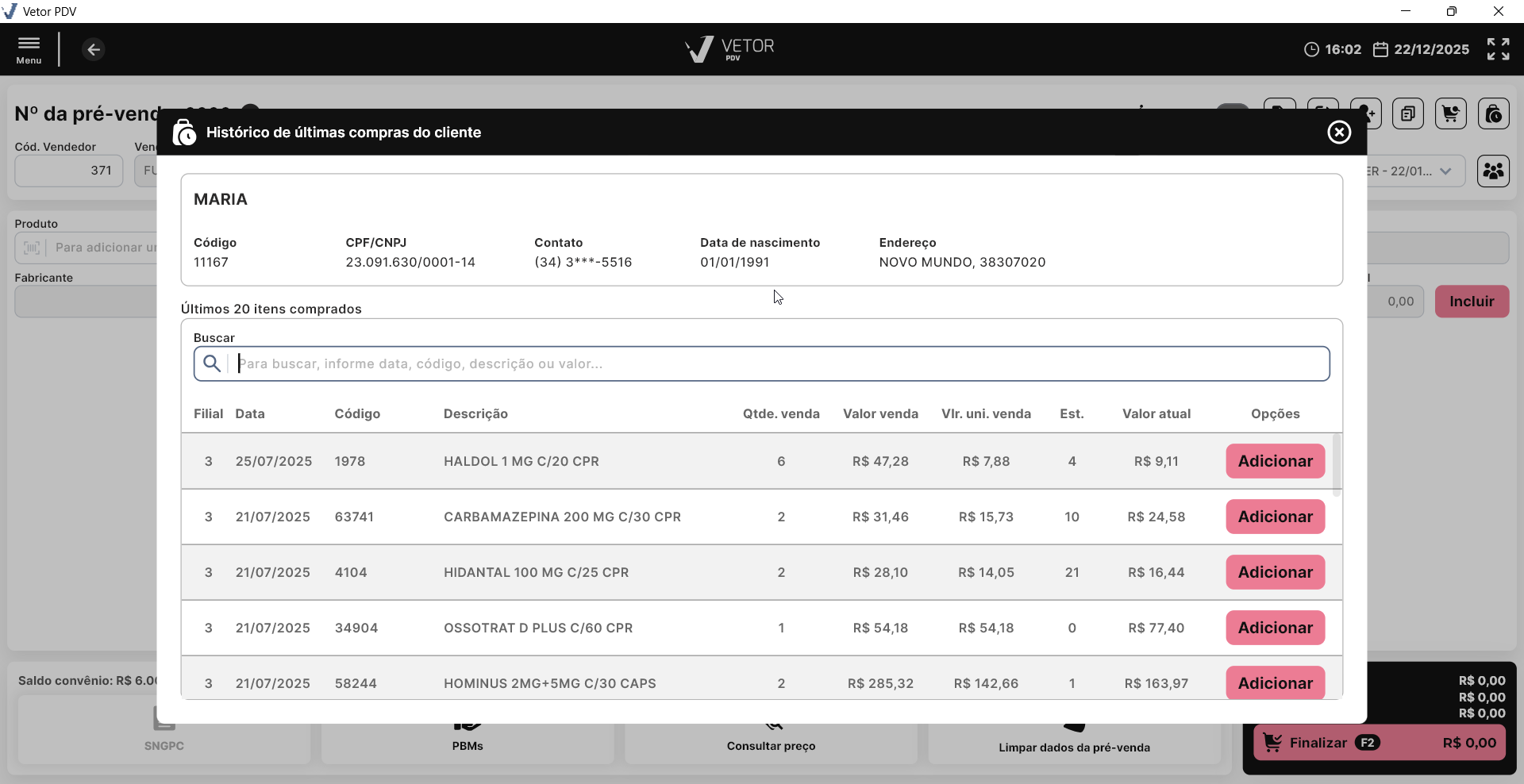Click the purchase list vertical scrollbar
This screenshot has width=1524, height=784.
pyautogui.click(x=1337, y=464)
